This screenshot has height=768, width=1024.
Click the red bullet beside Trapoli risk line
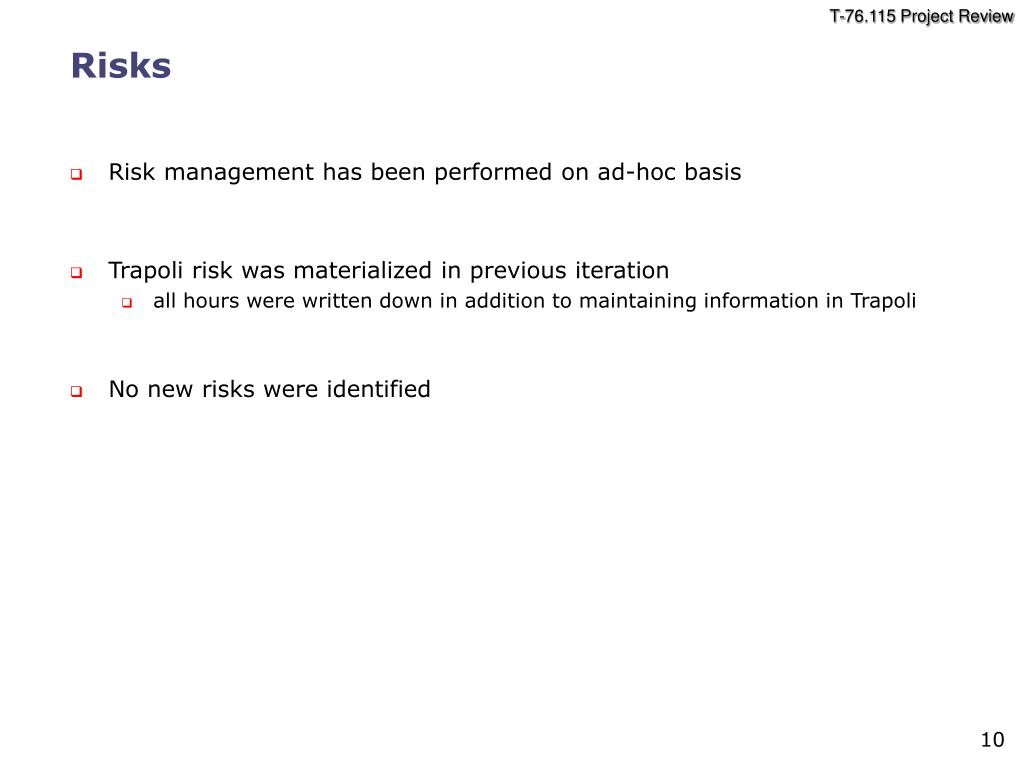pos(76,272)
